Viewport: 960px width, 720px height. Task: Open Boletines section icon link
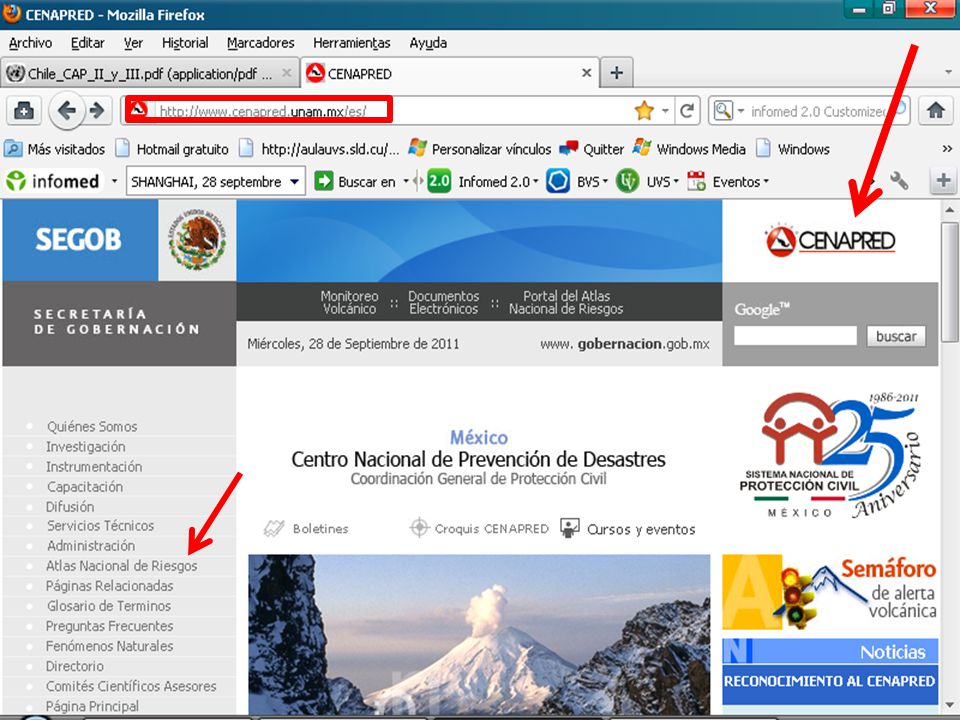306,528
